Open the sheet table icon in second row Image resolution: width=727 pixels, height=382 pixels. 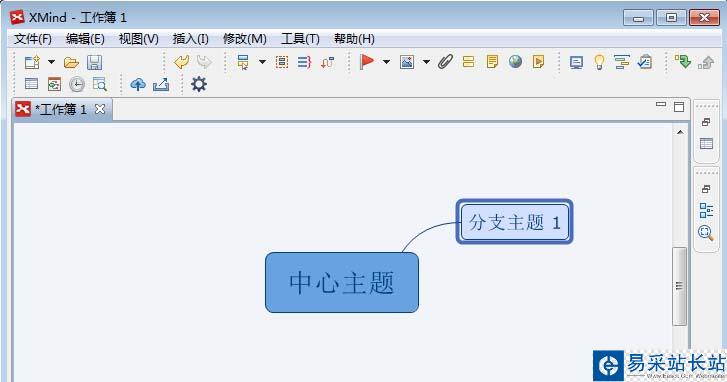pyautogui.click(x=32, y=84)
